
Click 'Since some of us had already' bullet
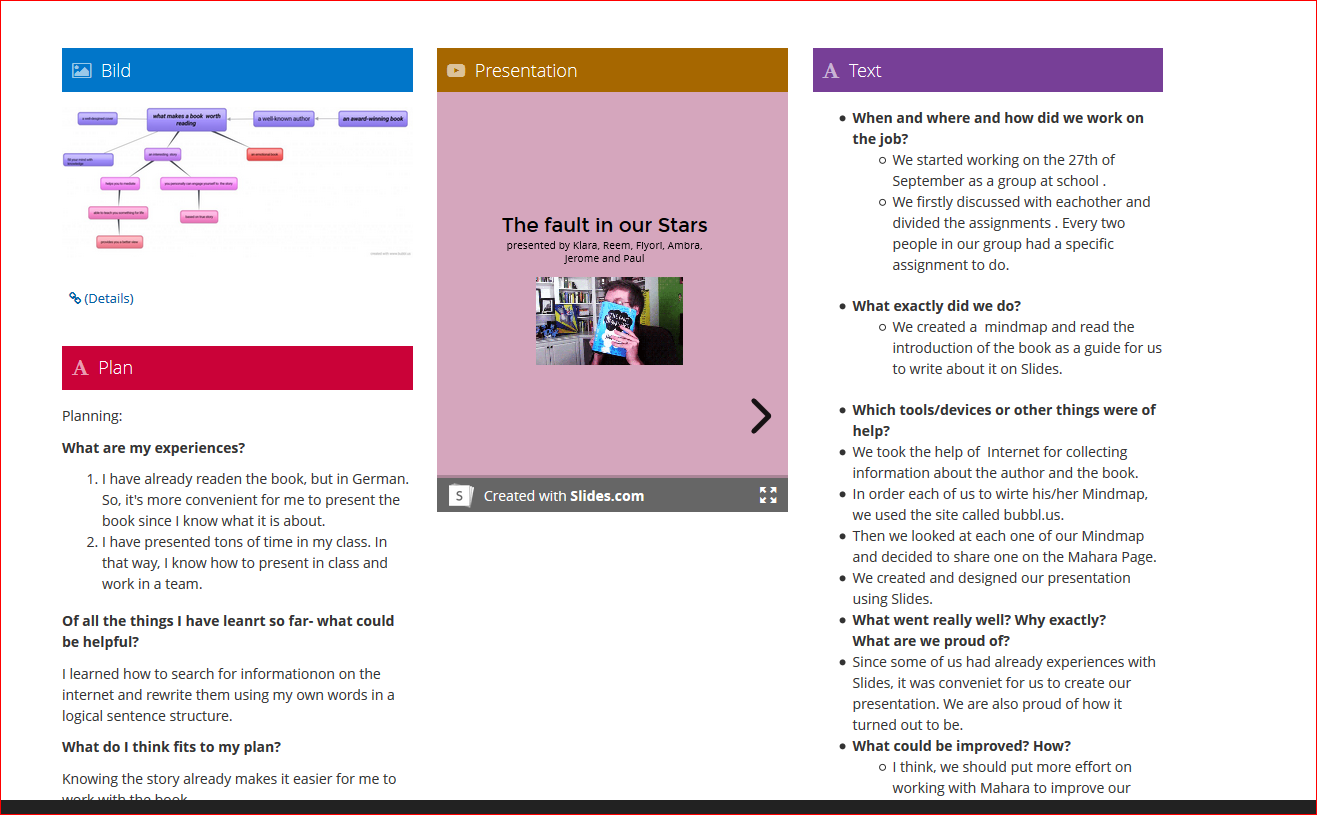tap(1004, 693)
